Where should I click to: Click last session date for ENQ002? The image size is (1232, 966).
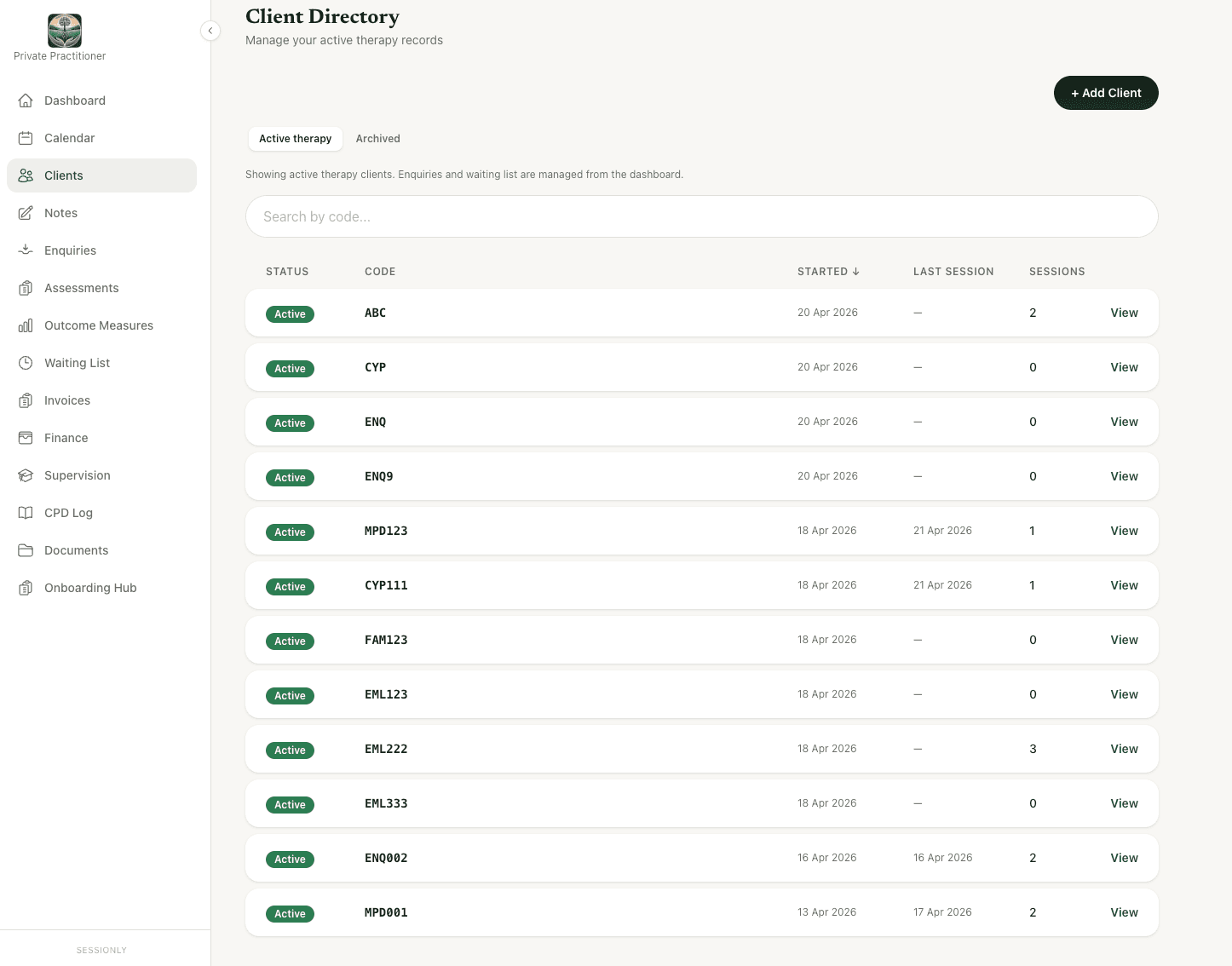942,858
